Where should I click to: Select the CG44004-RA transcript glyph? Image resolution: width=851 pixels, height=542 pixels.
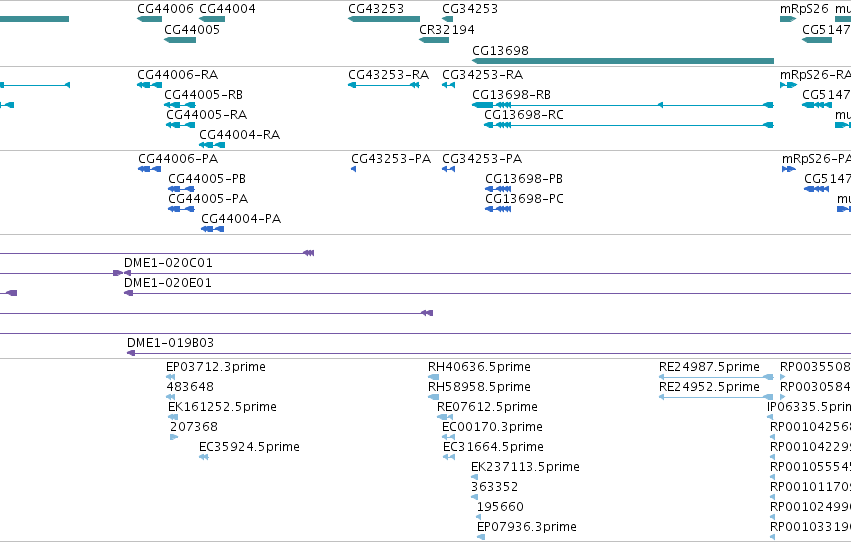[212, 145]
